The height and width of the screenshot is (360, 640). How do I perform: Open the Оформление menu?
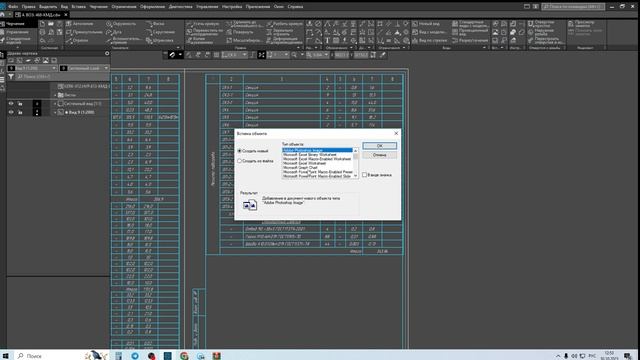152,7
